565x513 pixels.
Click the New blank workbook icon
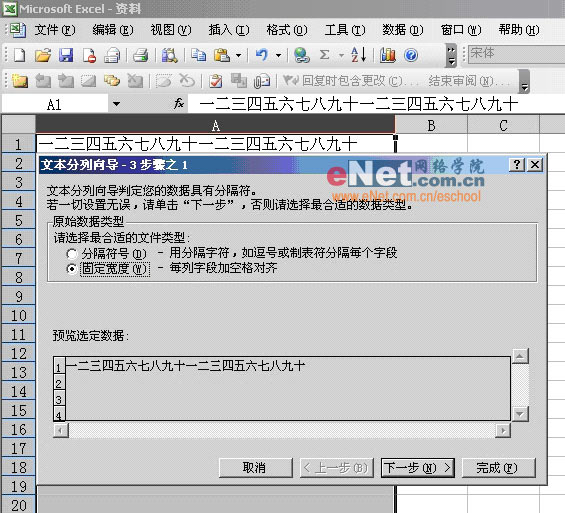[19, 55]
